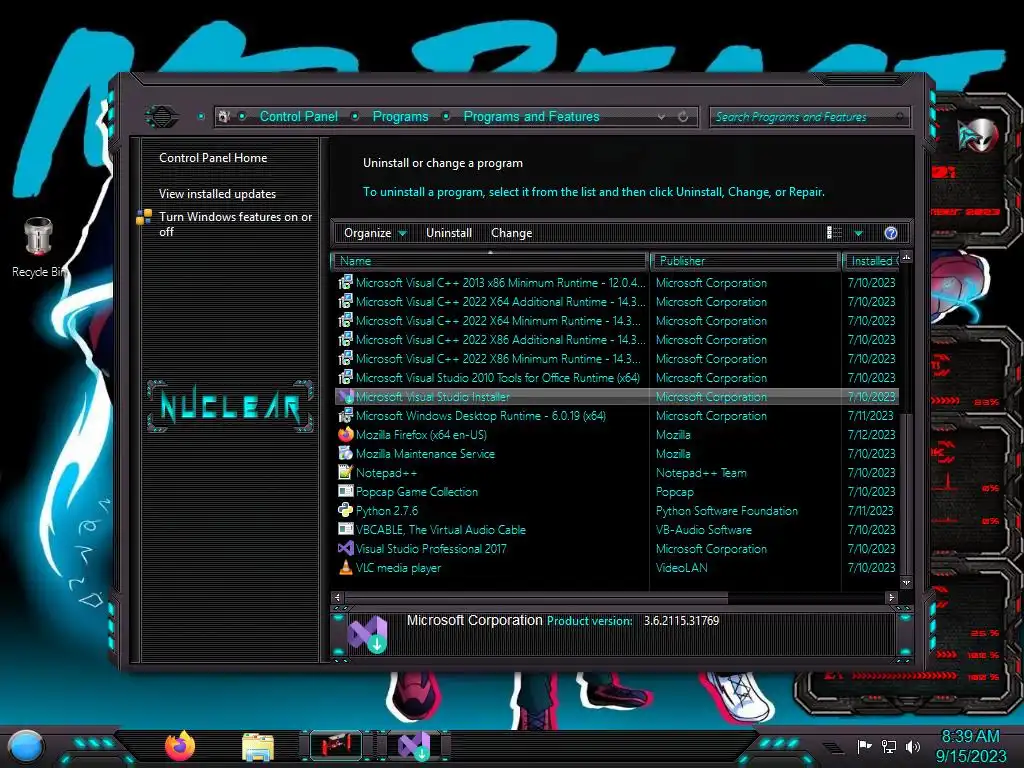Open the Recycle Bin desktop icon
Image resolution: width=1024 pixels, height=768 pixels.
pyautogui.click(x=39, y=247)
